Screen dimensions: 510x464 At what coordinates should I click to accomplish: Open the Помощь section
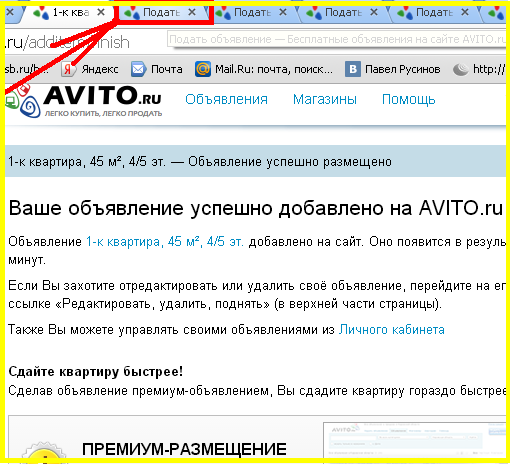(x=409, y=99)
